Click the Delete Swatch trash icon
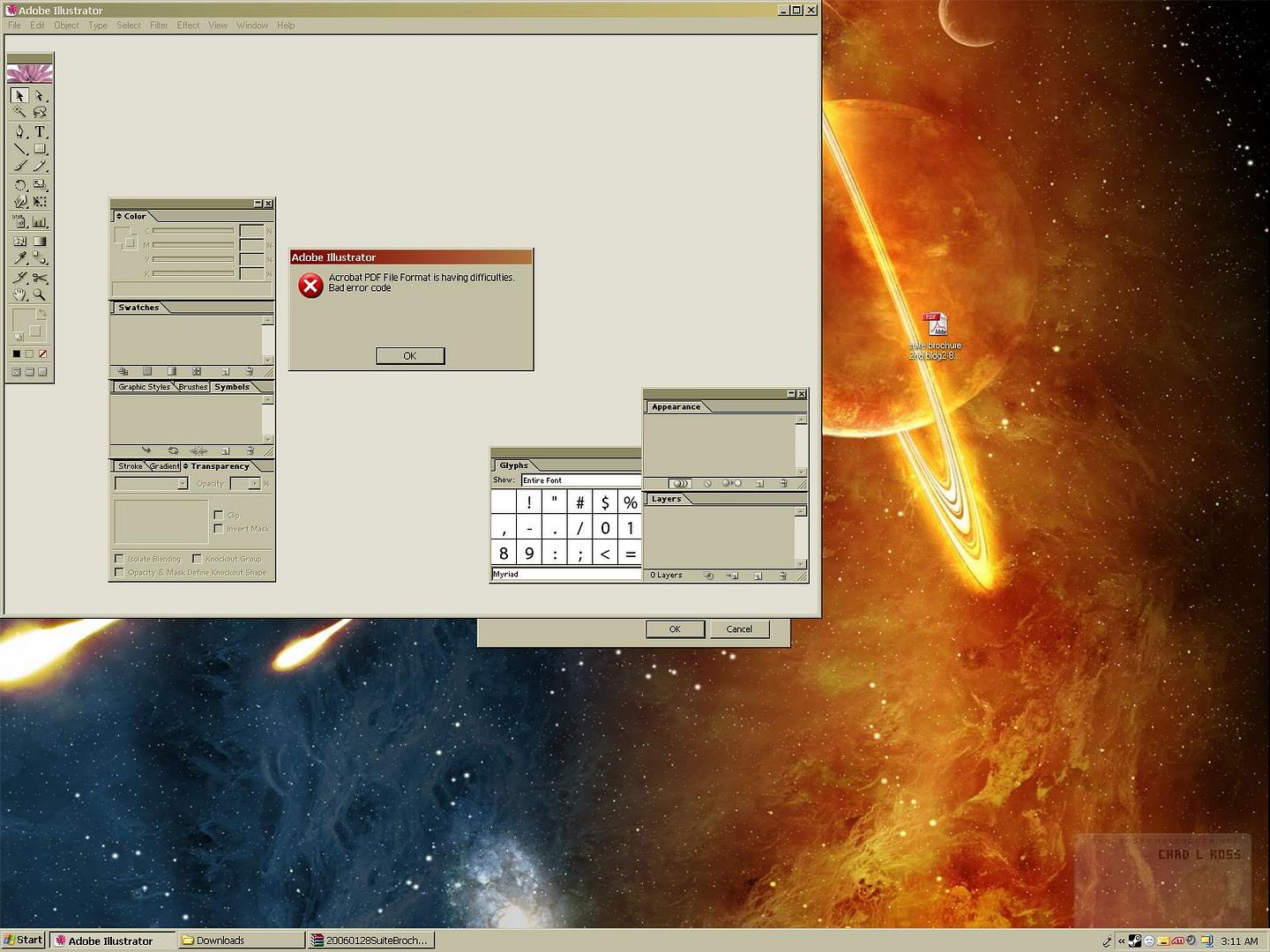 [250, 372]
